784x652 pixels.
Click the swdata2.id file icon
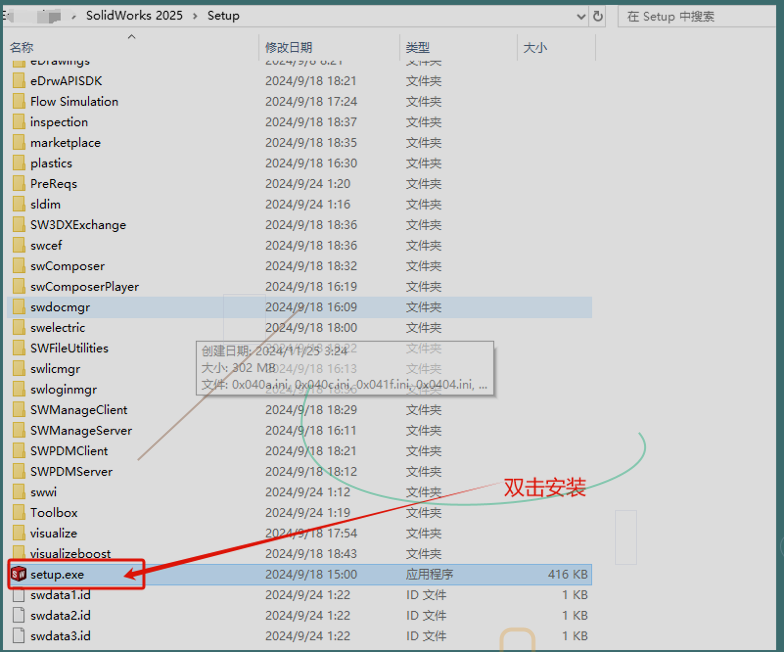click(x=19, y=615)
